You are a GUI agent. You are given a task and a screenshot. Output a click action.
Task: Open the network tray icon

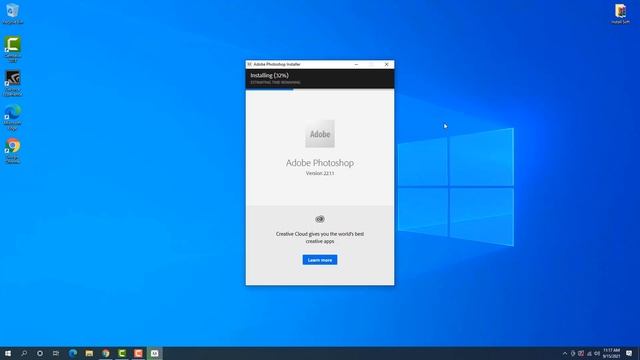[x=589, y=353]
